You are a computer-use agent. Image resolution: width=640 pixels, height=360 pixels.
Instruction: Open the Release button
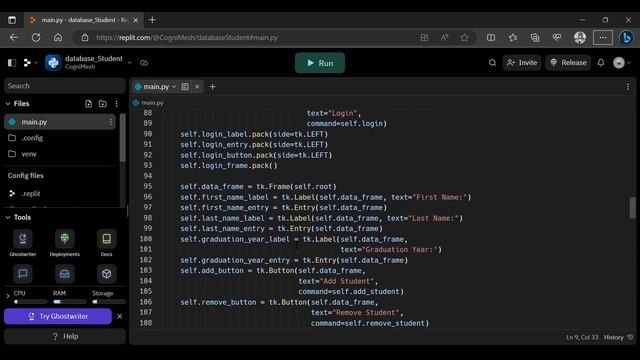568,63
